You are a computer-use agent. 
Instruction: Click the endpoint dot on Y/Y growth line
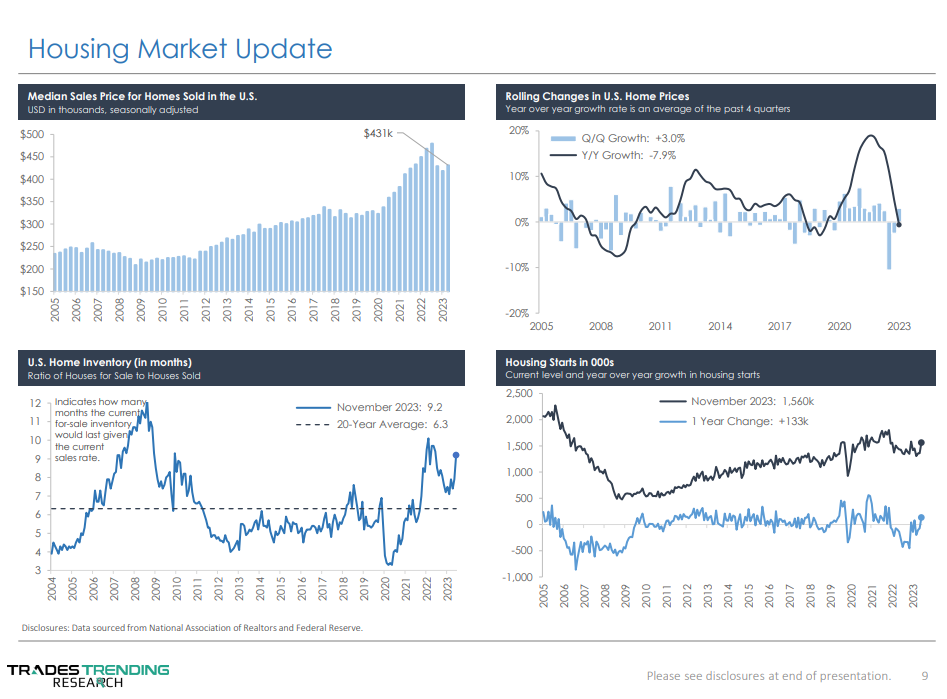coord(899,224)
